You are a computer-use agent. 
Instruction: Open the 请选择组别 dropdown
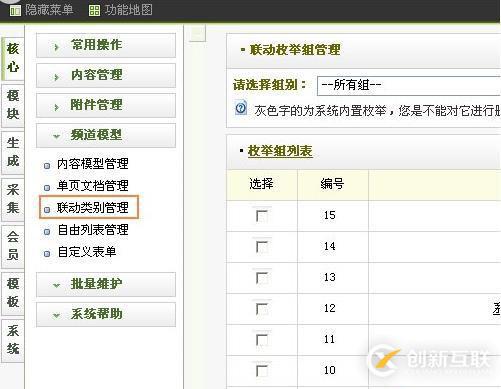[409, 86]
